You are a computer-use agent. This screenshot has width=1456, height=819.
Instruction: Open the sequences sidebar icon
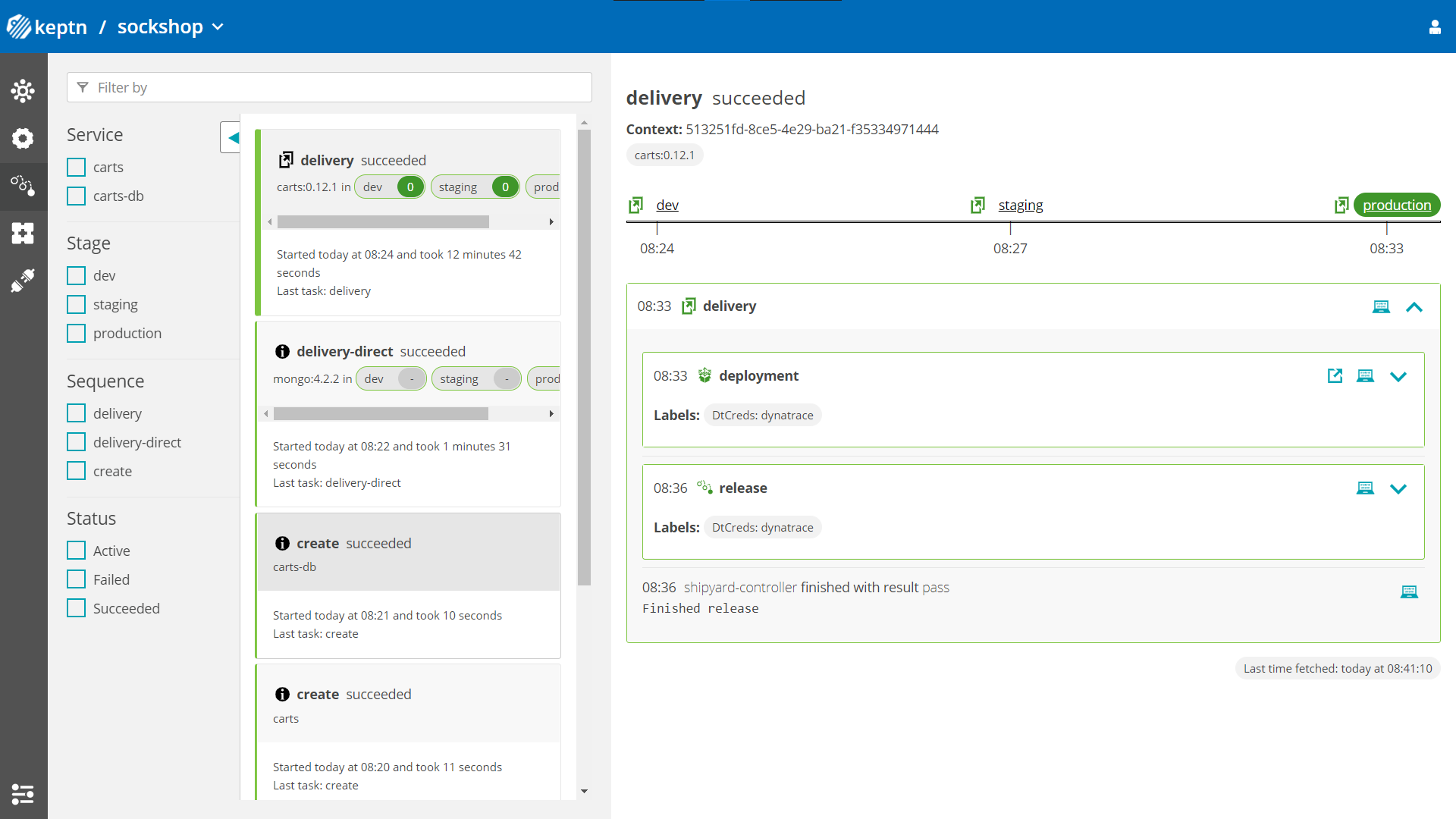pyautogui.click(x=23, y=185)
